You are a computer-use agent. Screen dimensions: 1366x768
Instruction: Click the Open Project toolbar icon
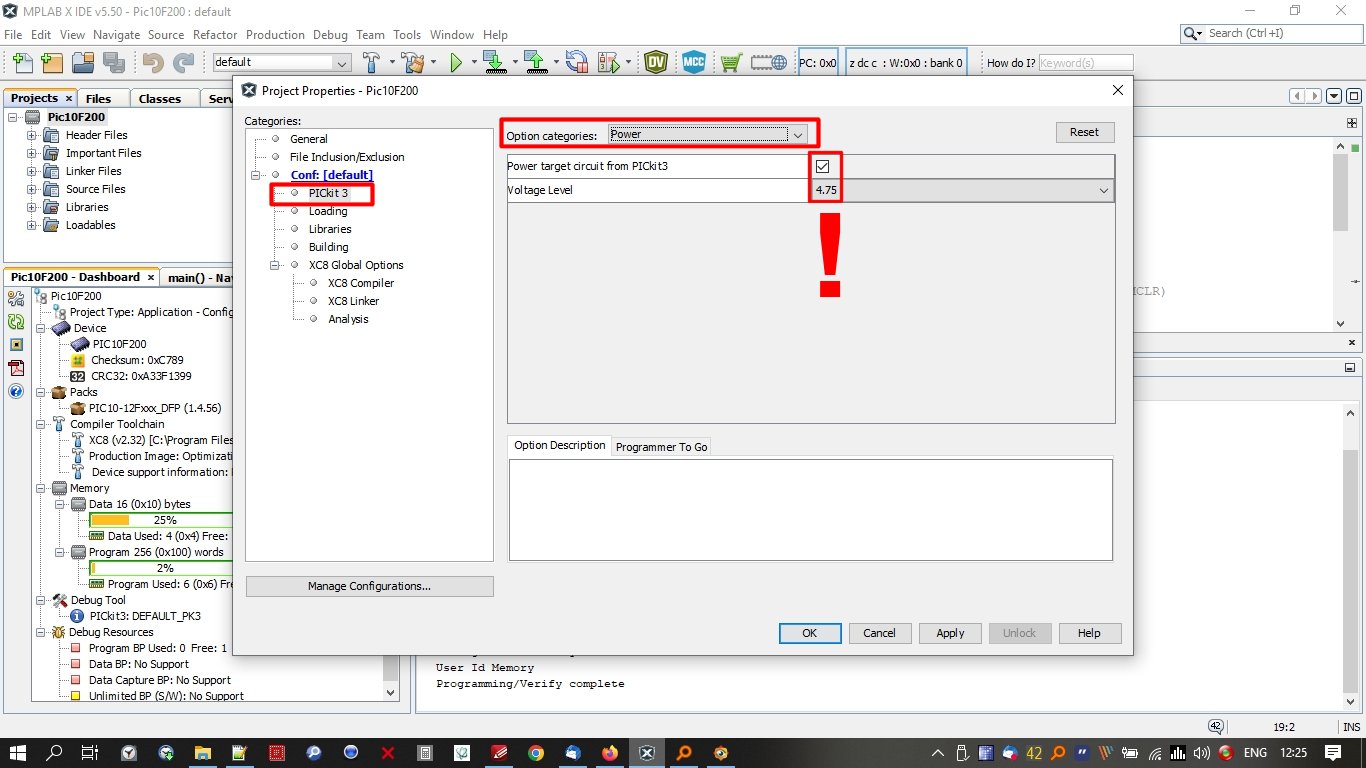[x=82, y=62]
